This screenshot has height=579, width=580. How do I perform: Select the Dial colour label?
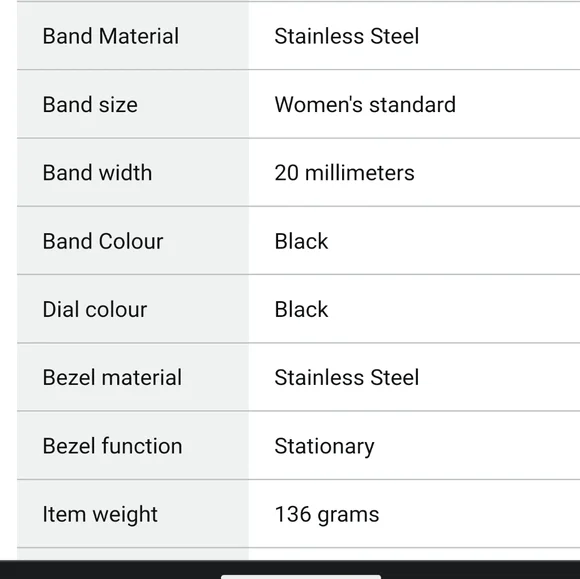point(95,309)
